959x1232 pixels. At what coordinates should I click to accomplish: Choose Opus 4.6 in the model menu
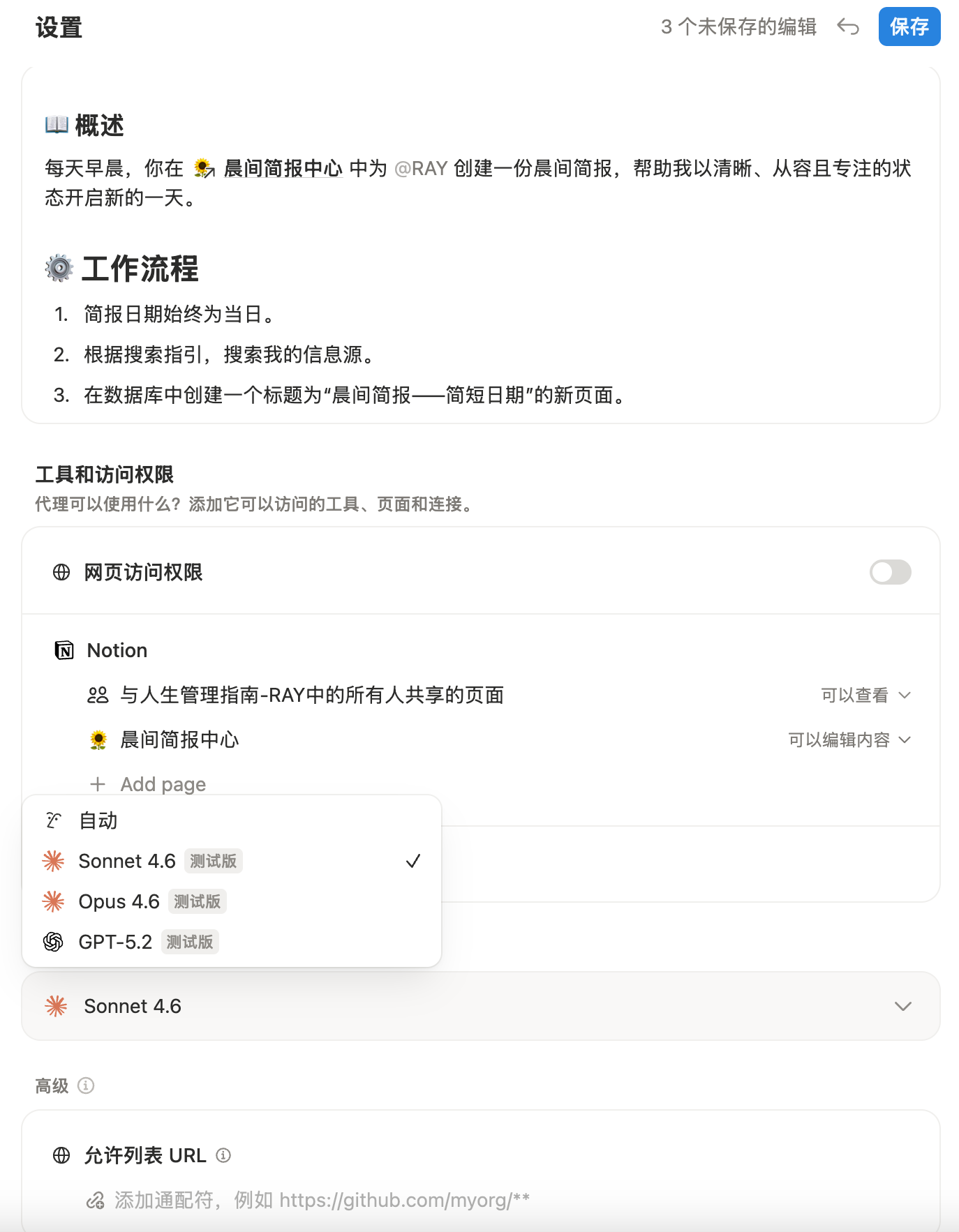tap(119, 901)
